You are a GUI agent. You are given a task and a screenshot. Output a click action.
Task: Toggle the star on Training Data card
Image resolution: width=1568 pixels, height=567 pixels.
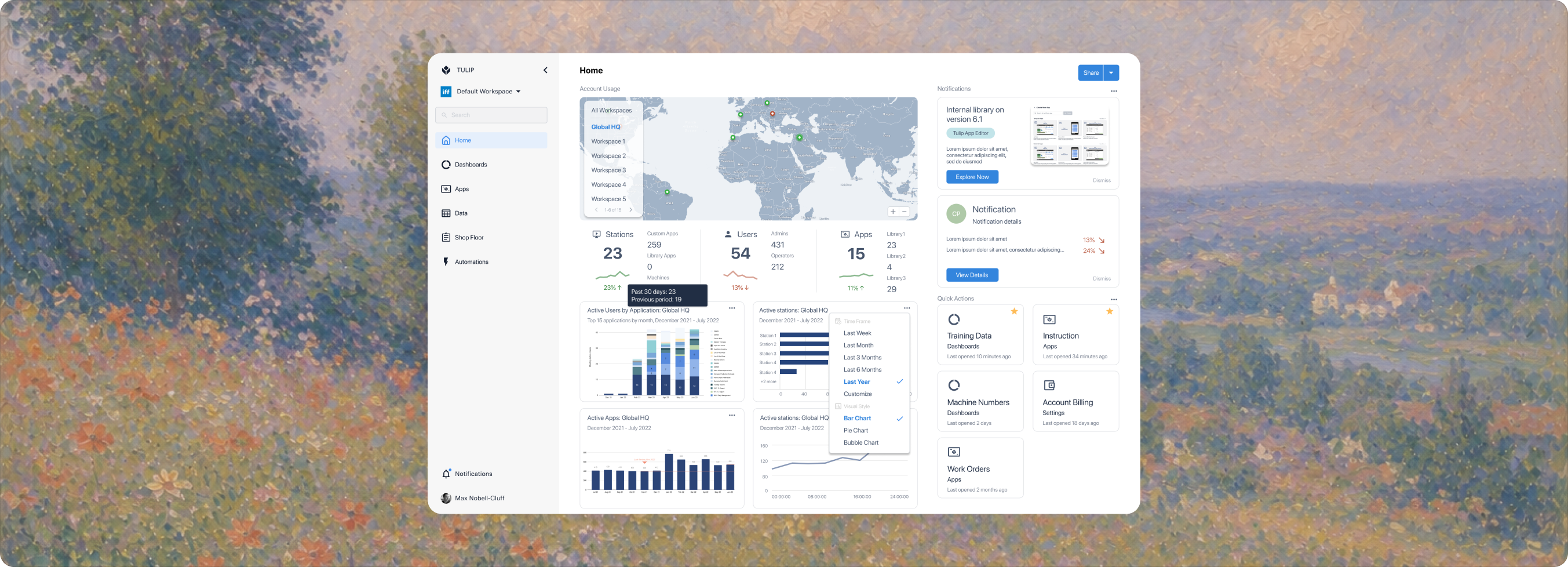click(1014, 311)
